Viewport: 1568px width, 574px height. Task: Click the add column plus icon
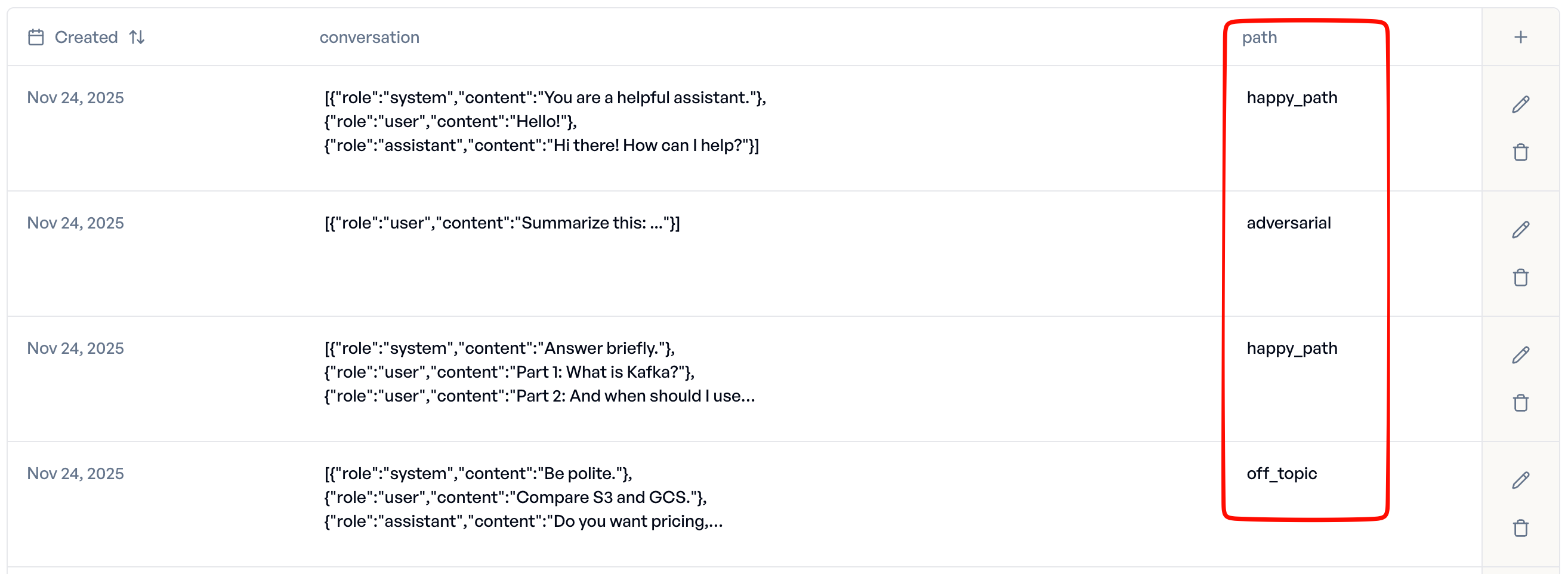[1520, 37]
